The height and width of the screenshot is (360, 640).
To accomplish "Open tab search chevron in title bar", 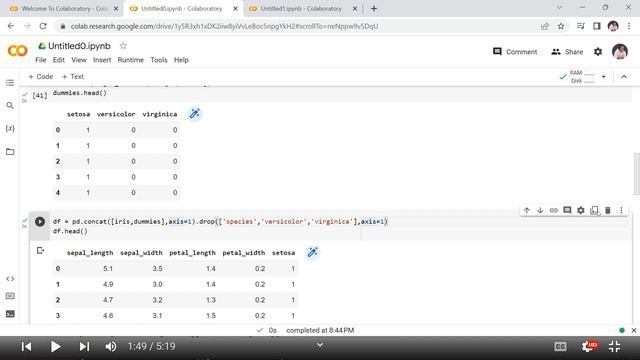I will pyautogui.click(x=560, y=7).
